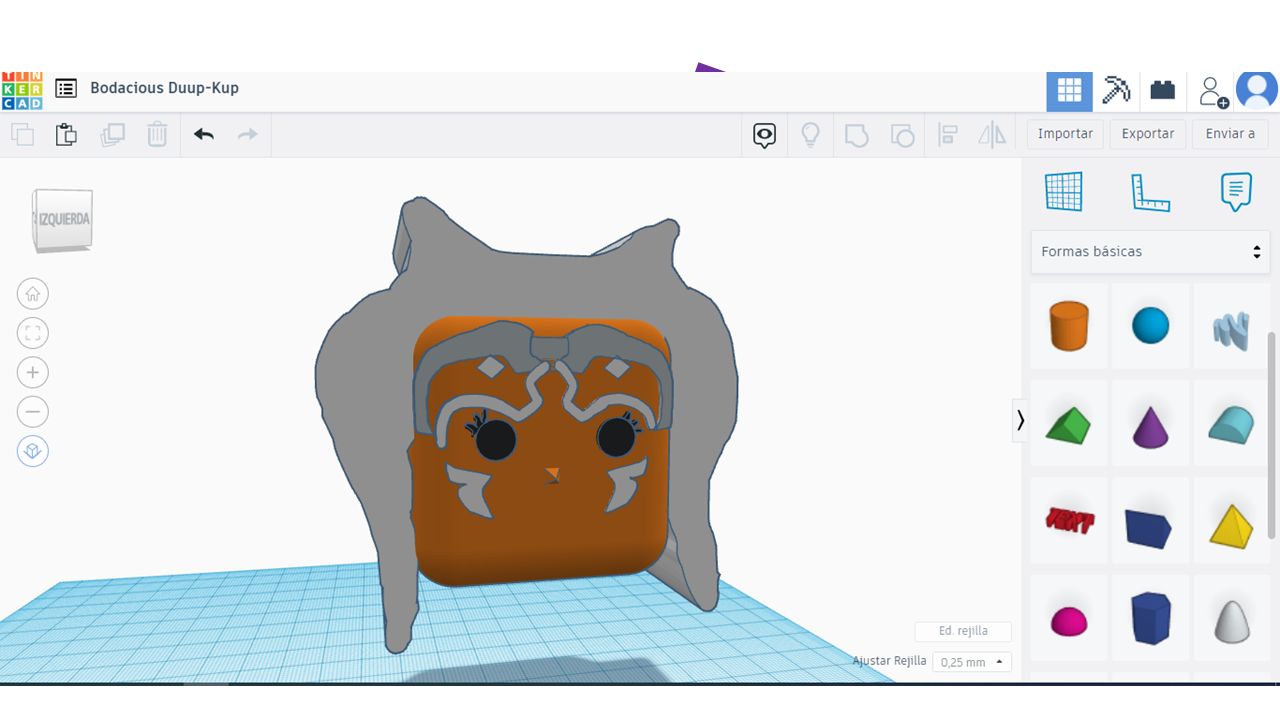Redo the last action
The height and width of the screenshot is (720, 1280).
pyautogui.click(x=248, y=134)
